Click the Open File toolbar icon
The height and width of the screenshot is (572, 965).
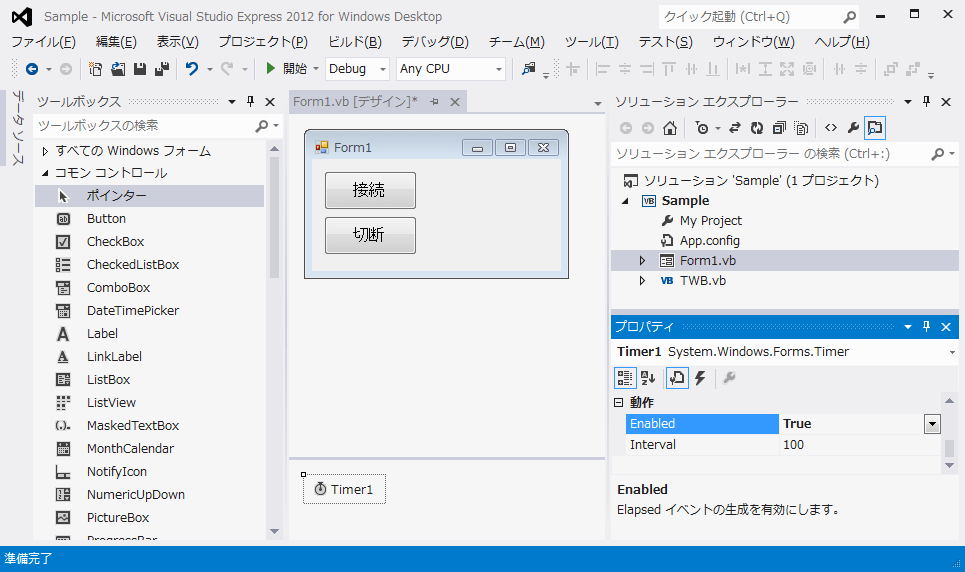[x=118, y=69]
